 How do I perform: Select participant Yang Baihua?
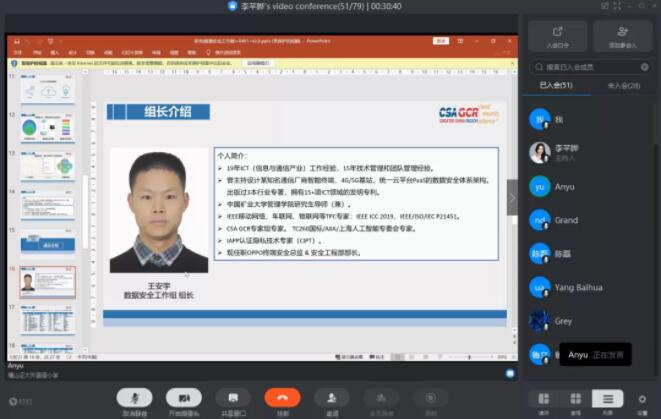tap(590, 287)
